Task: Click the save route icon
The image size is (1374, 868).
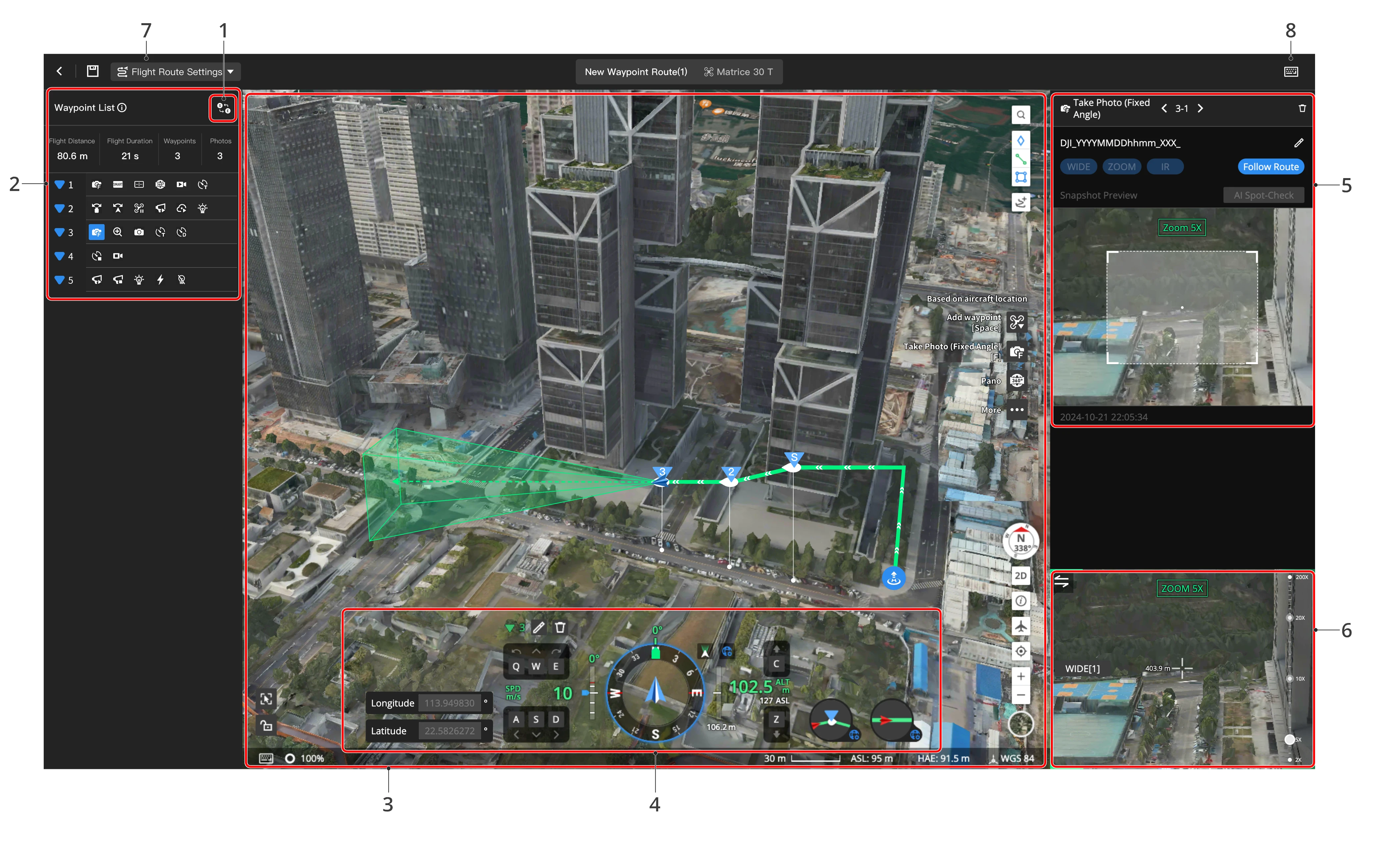Action: point(92,71)
